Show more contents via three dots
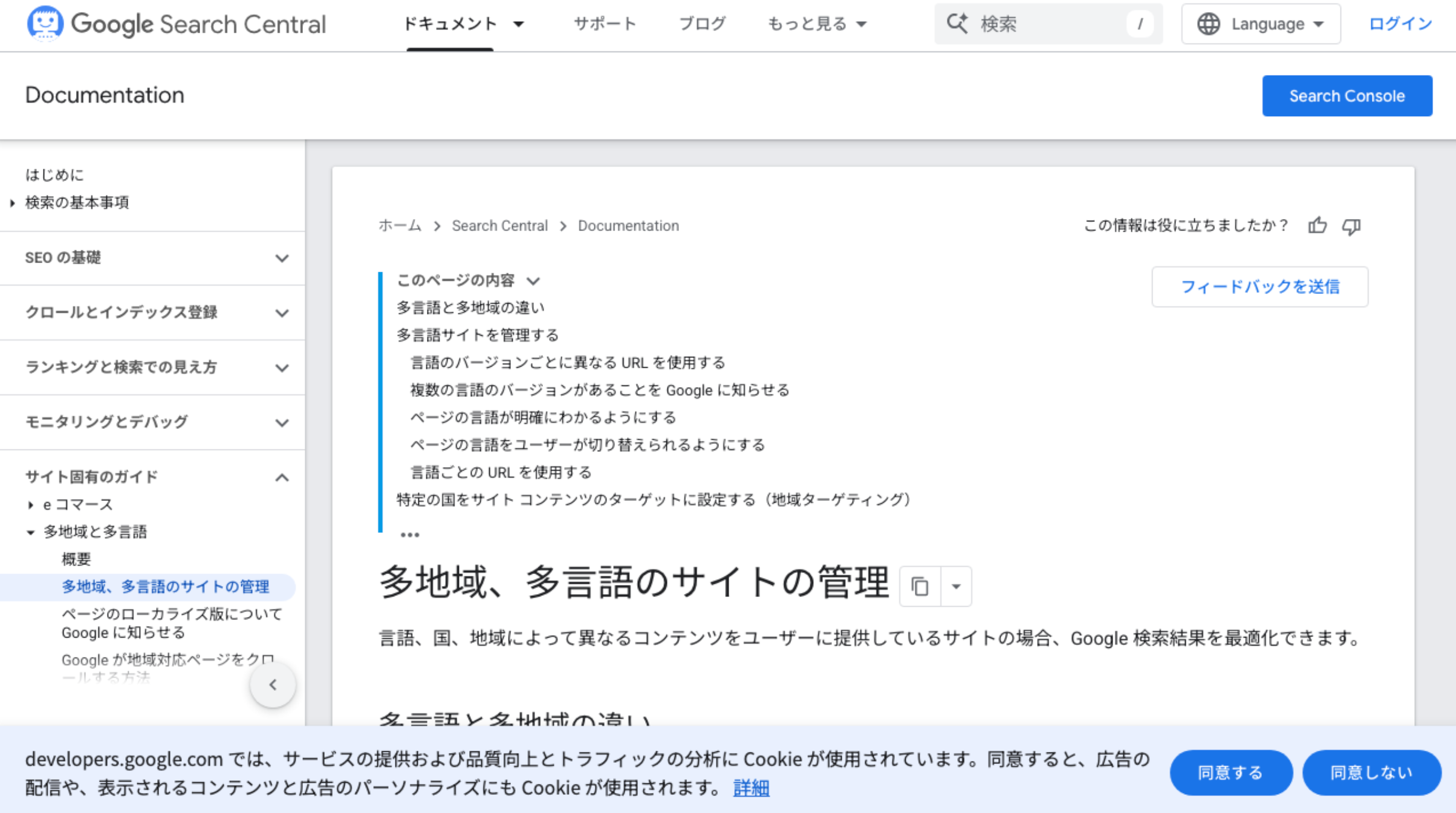The width and height of the screenshot is (1456, 813). (410, 535)
